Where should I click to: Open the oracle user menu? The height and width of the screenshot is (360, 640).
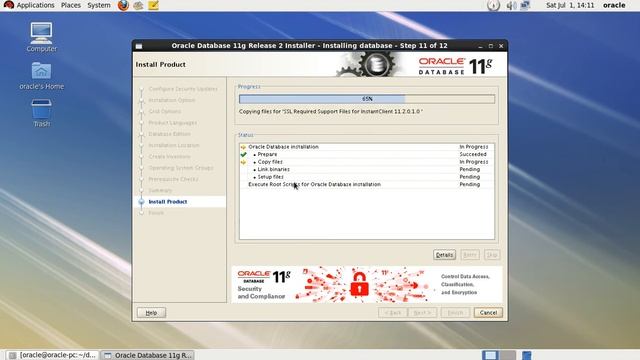(x=614, y=5)
